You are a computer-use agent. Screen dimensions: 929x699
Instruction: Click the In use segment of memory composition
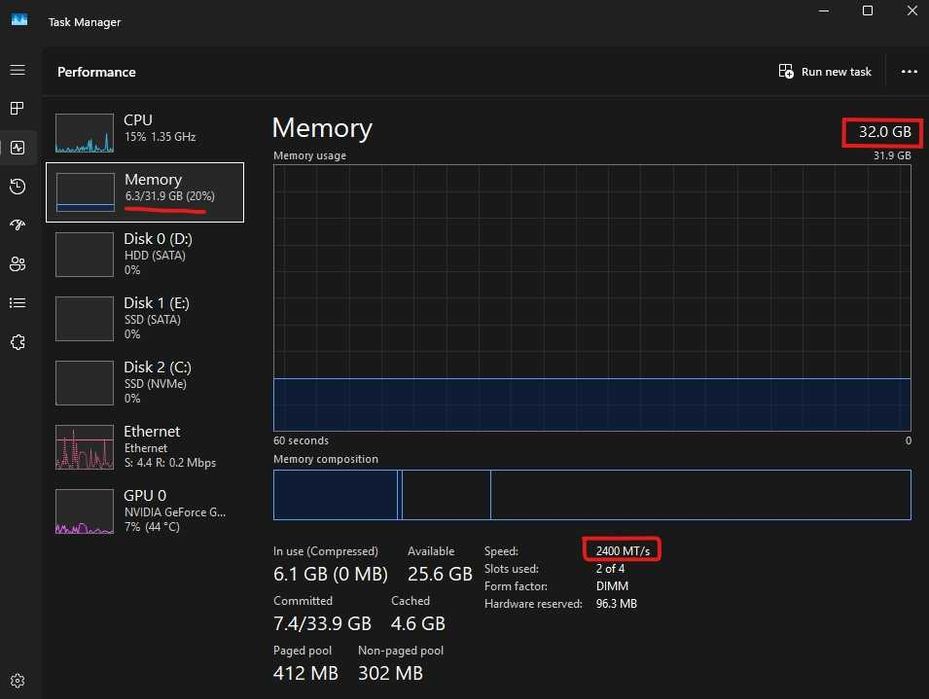[335, 495]
